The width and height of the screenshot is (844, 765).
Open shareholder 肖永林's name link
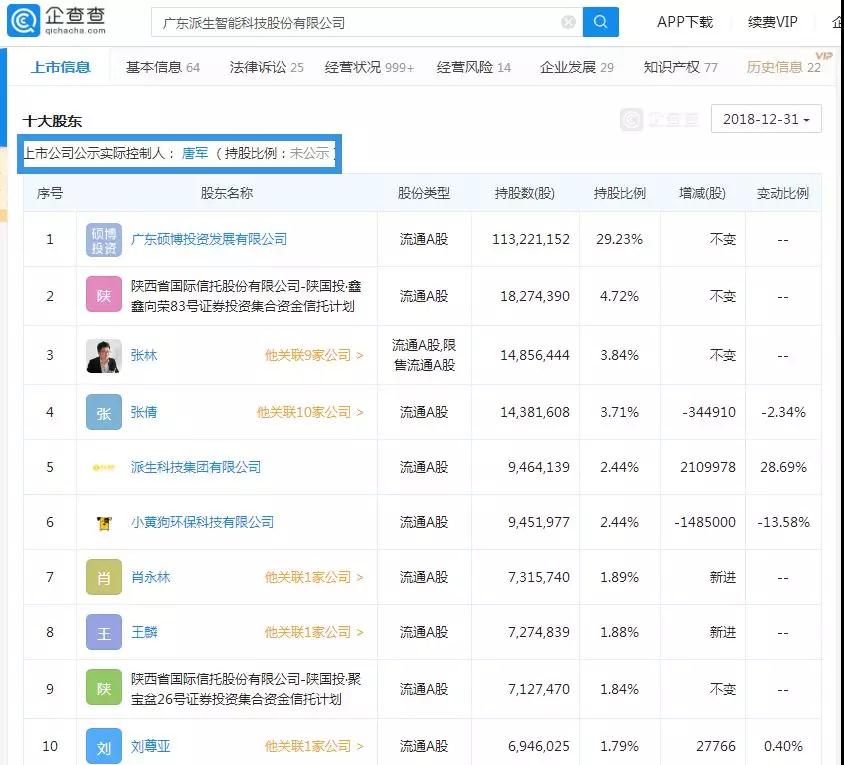click(151, 577)
